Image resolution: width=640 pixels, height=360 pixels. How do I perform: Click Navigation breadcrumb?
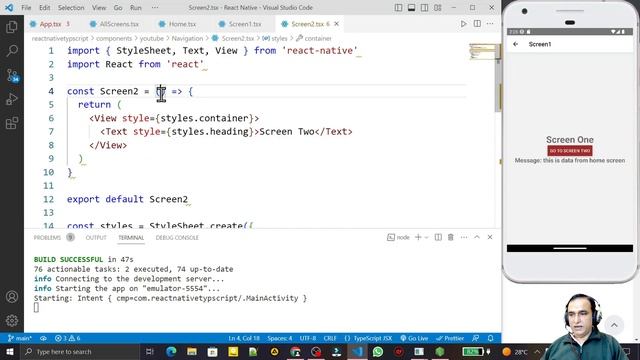click(187, 38)
